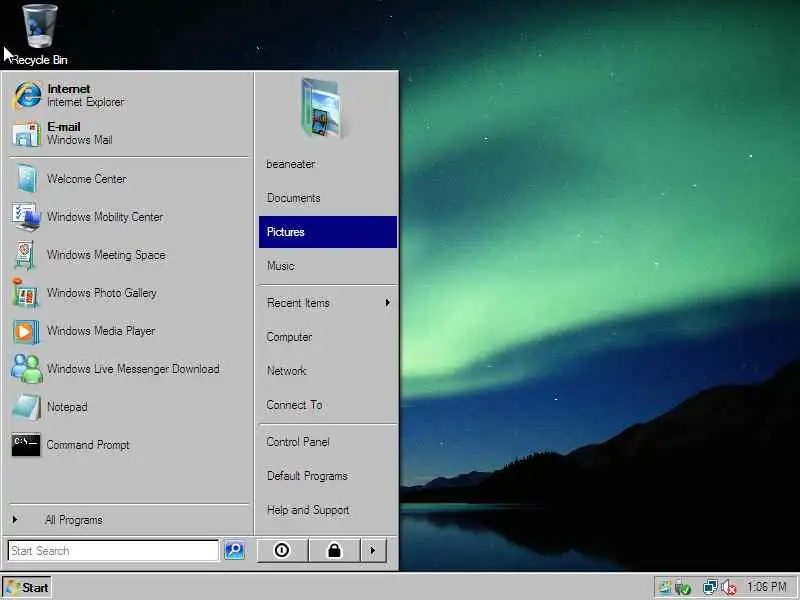Open shutdown options arrow beside lock
800x600 pixels.
tap(373, 550)
